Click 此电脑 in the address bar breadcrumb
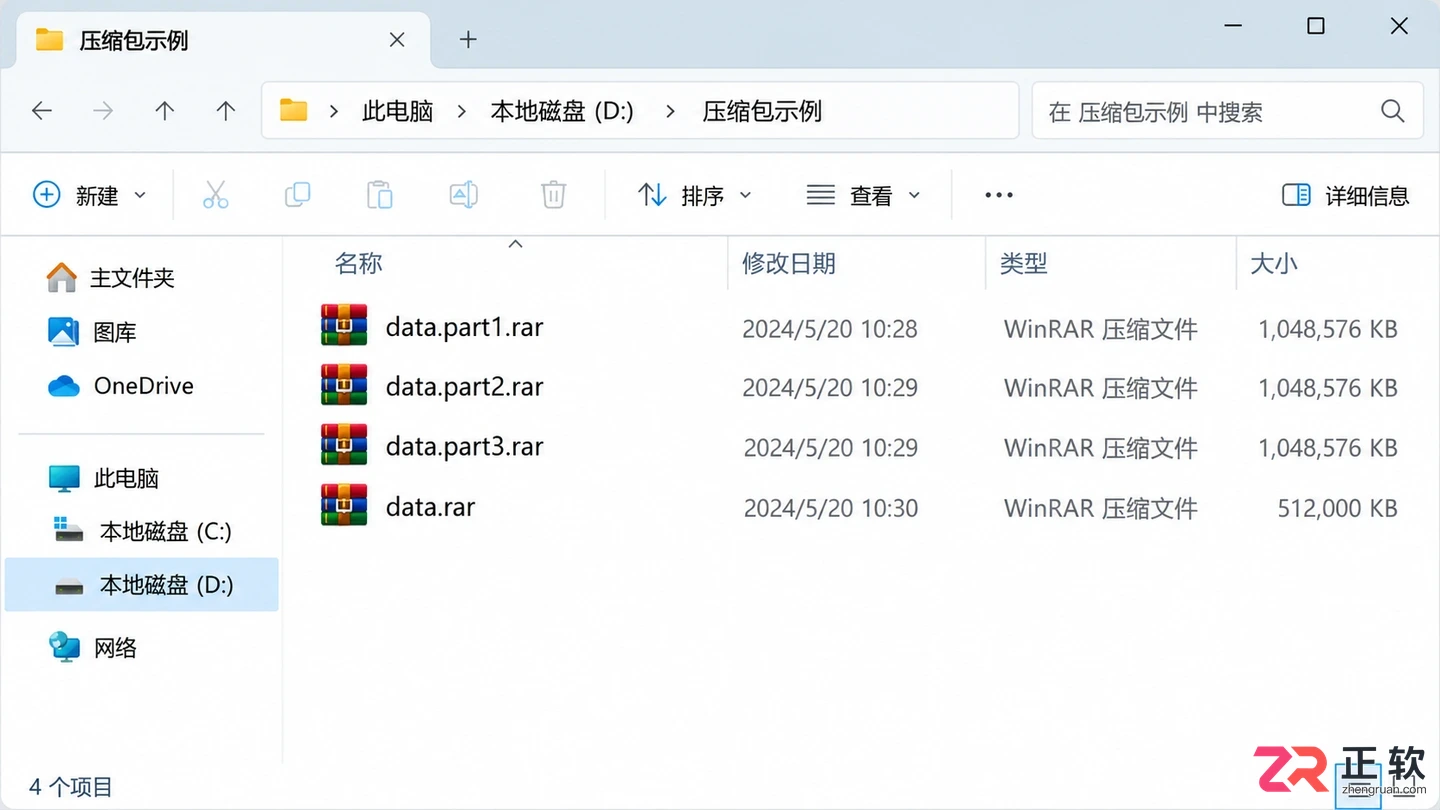This screenshot has height=810, width=1440. (x=397, y=111)
